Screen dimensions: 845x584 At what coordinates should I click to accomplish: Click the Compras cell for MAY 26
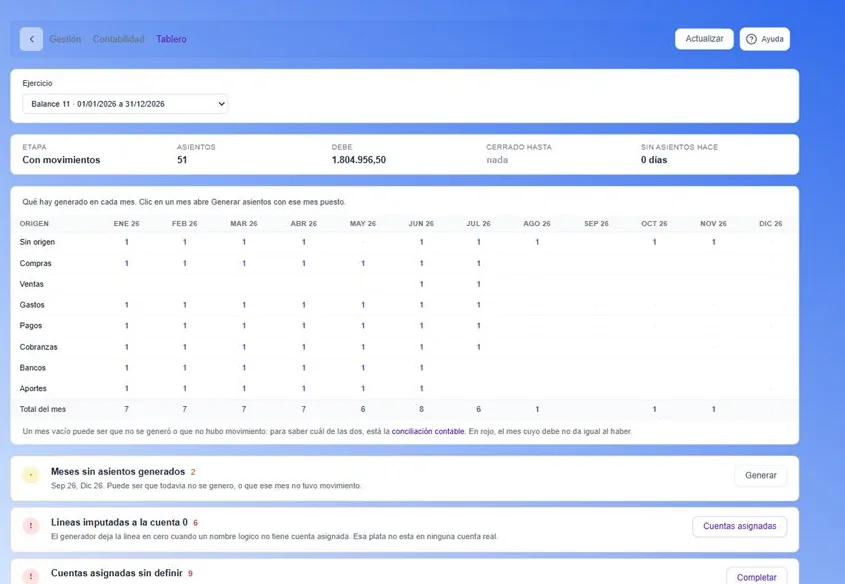pos(363,263)
